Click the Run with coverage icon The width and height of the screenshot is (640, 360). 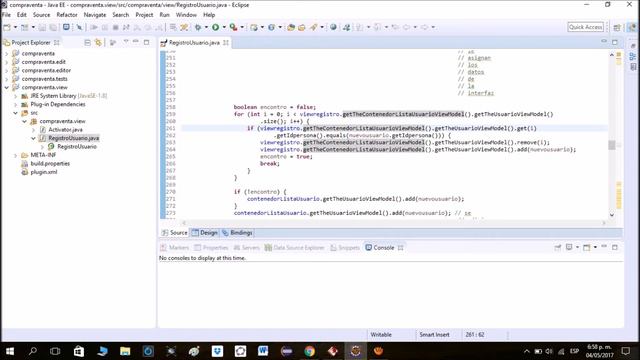[233, 27]
